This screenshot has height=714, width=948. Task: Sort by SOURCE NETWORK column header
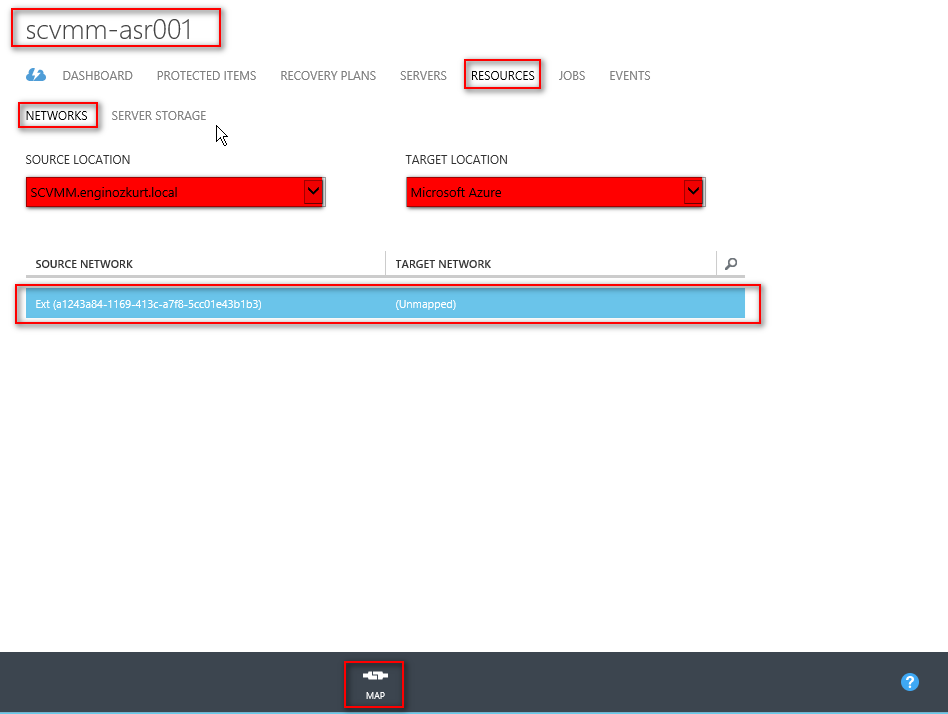coord(84,264)
